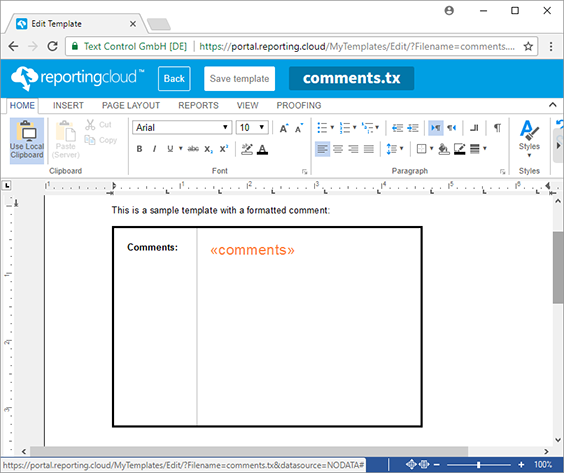Click the comments merge field
564x473 pixels.
[x=253, y=250]
